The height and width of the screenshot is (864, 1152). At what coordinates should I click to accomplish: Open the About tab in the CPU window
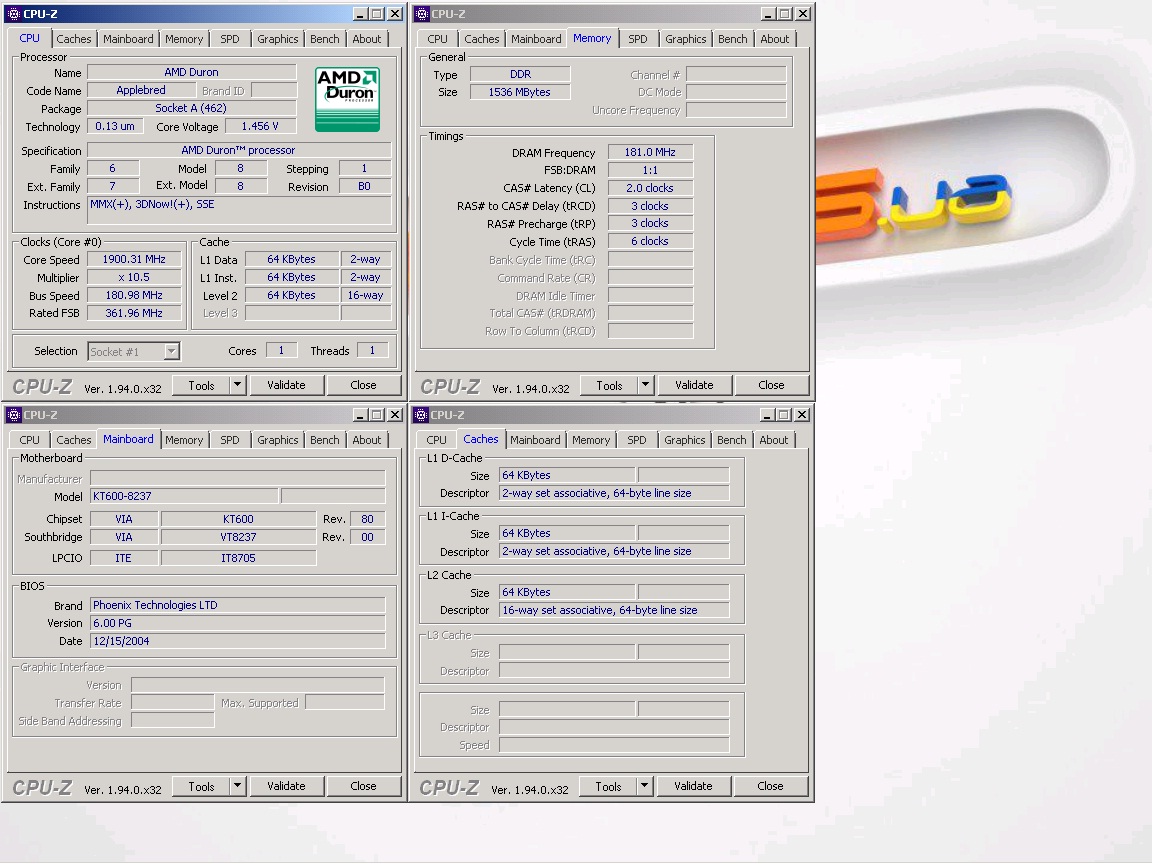tap(367, 39)
